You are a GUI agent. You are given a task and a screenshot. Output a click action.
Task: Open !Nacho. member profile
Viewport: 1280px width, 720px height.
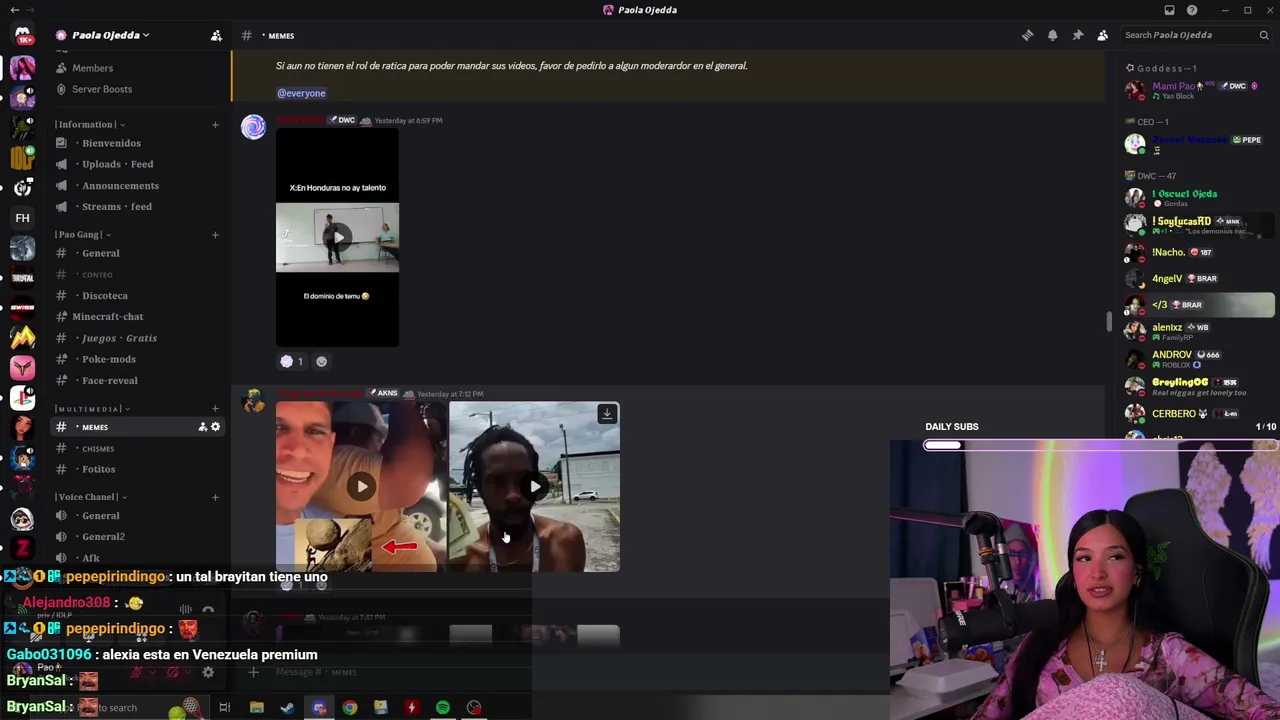click(1198, 252)
